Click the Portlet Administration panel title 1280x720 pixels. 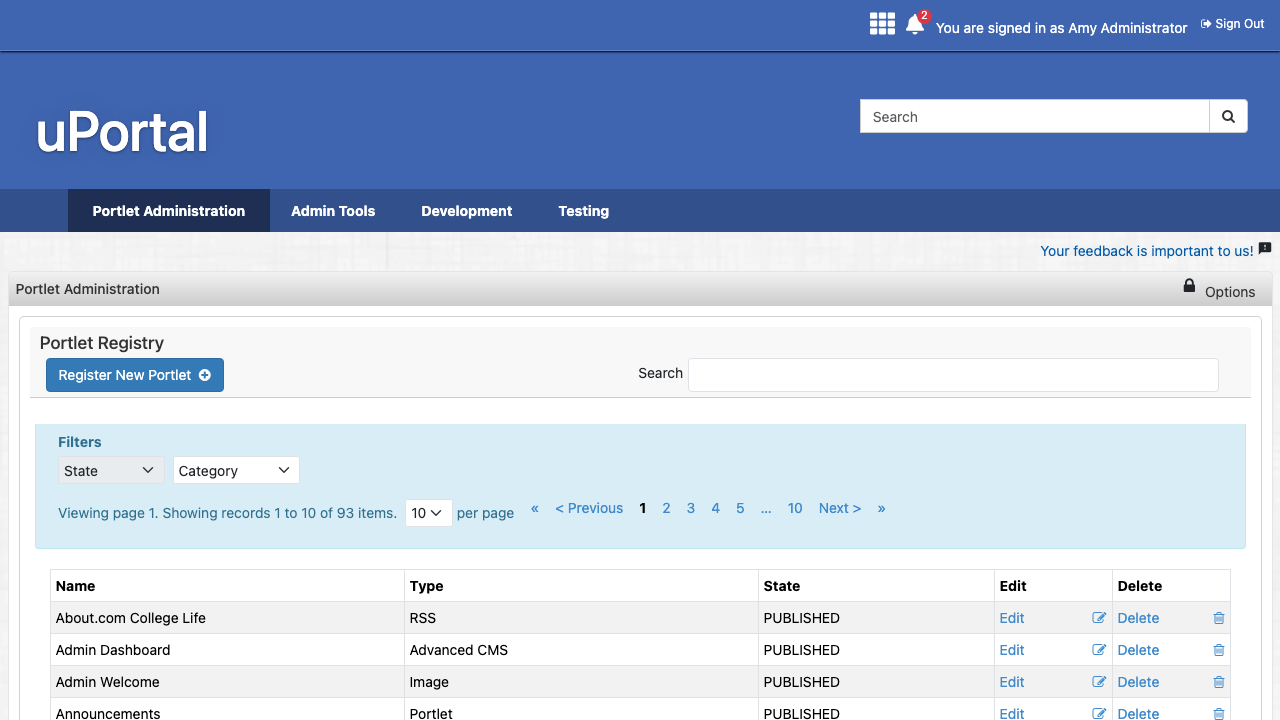click(x=88, y=289)
